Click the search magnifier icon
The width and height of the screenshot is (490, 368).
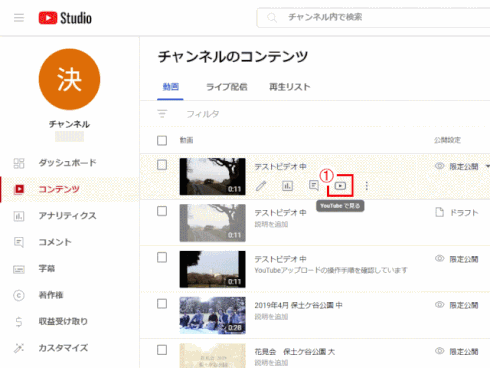point(272,18)
